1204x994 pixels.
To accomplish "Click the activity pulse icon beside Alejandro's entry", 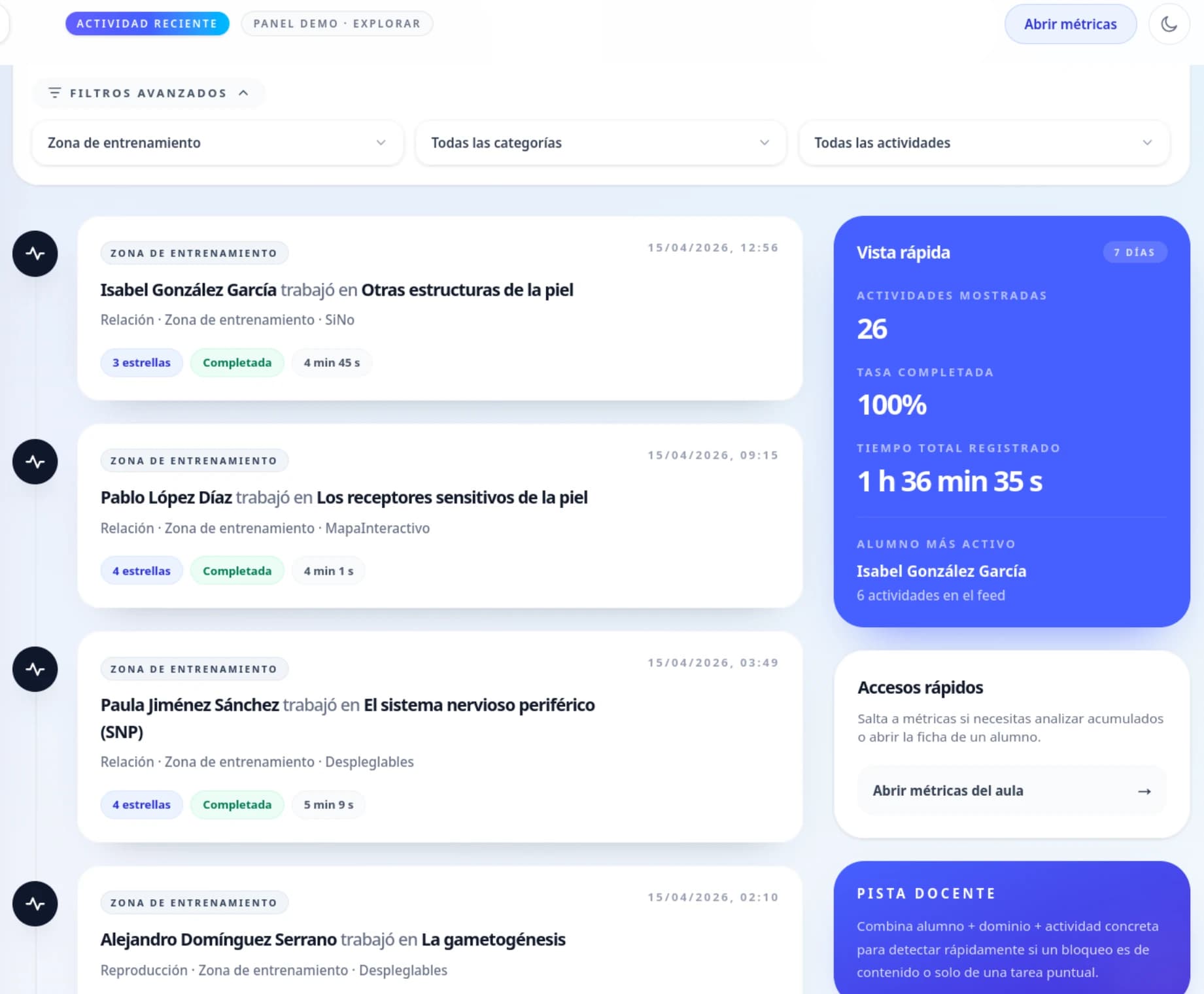I will coord(35,904).
